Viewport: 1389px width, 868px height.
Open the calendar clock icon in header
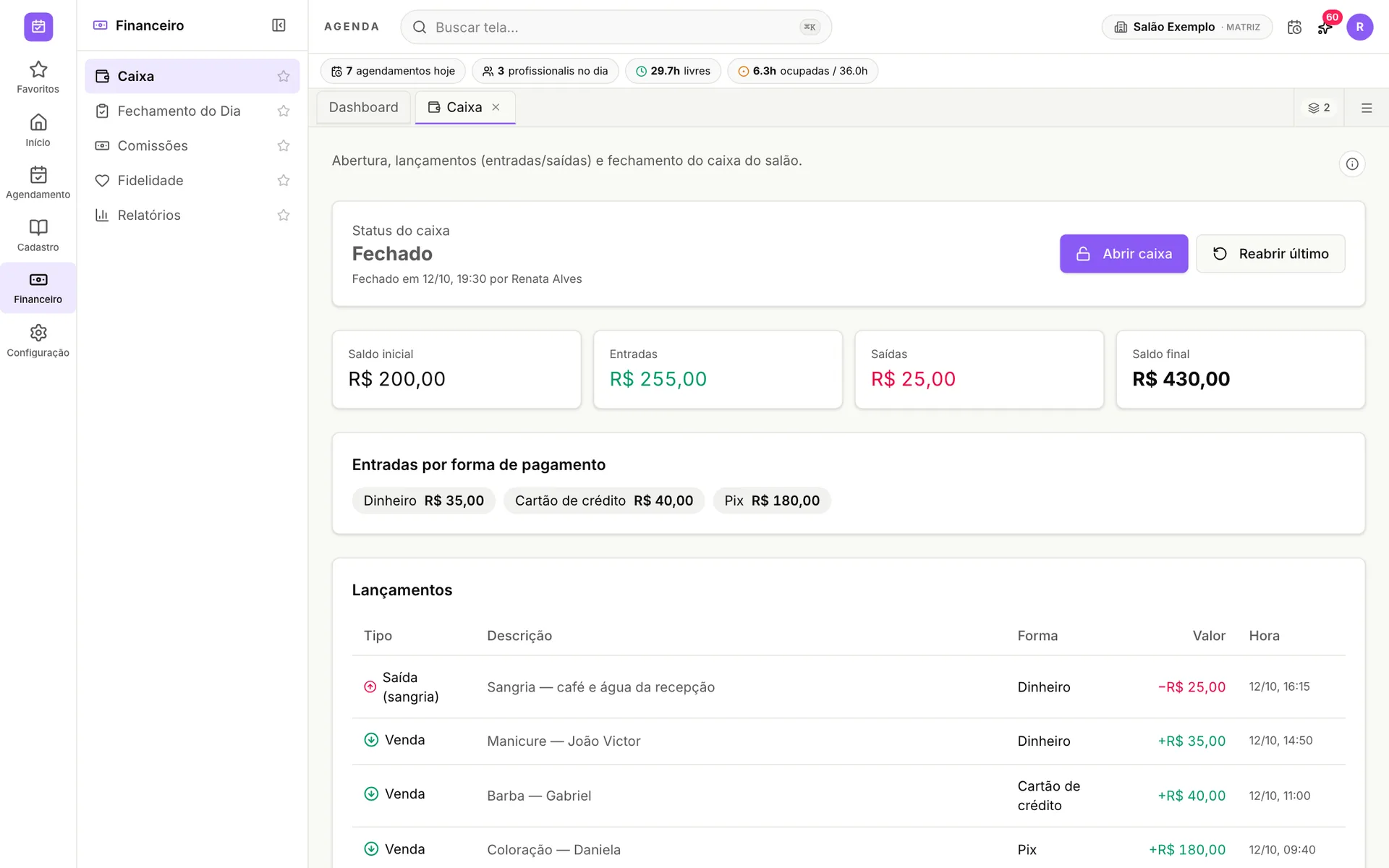tap(1294, 27)
